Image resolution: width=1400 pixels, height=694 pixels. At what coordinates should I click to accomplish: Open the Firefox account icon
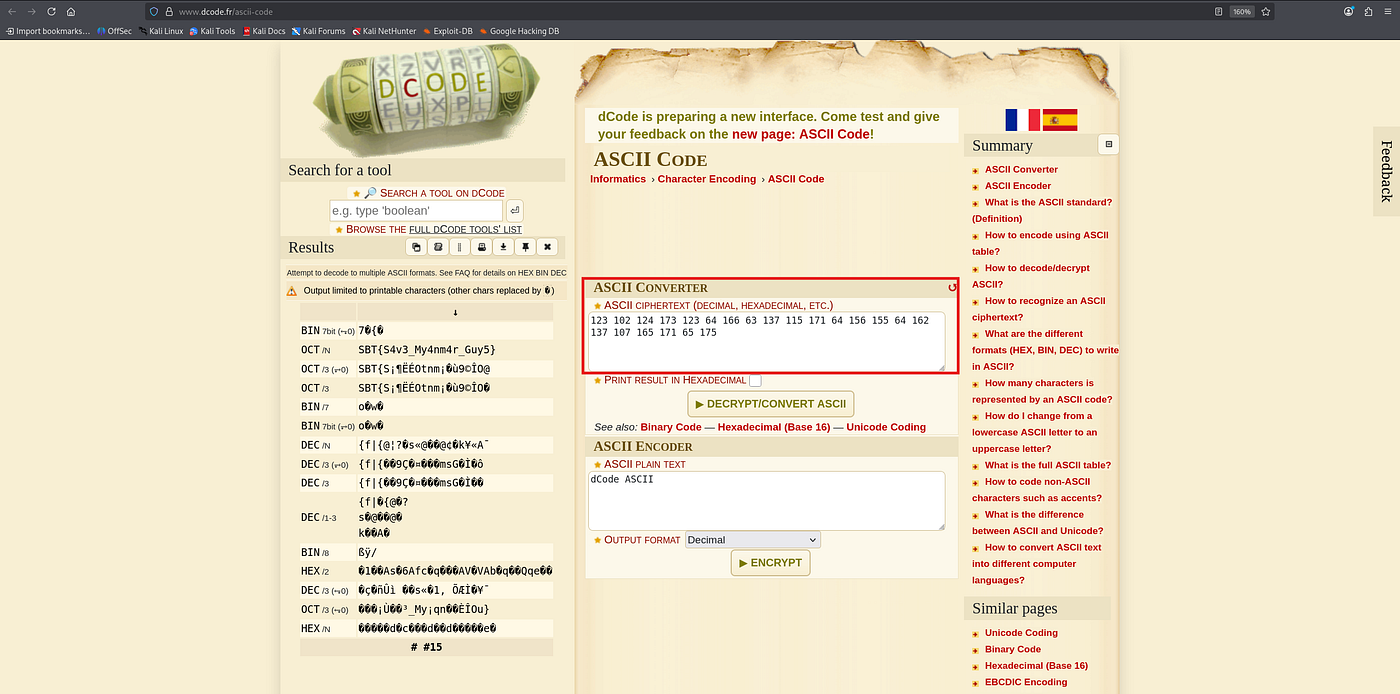(1349, 11)
